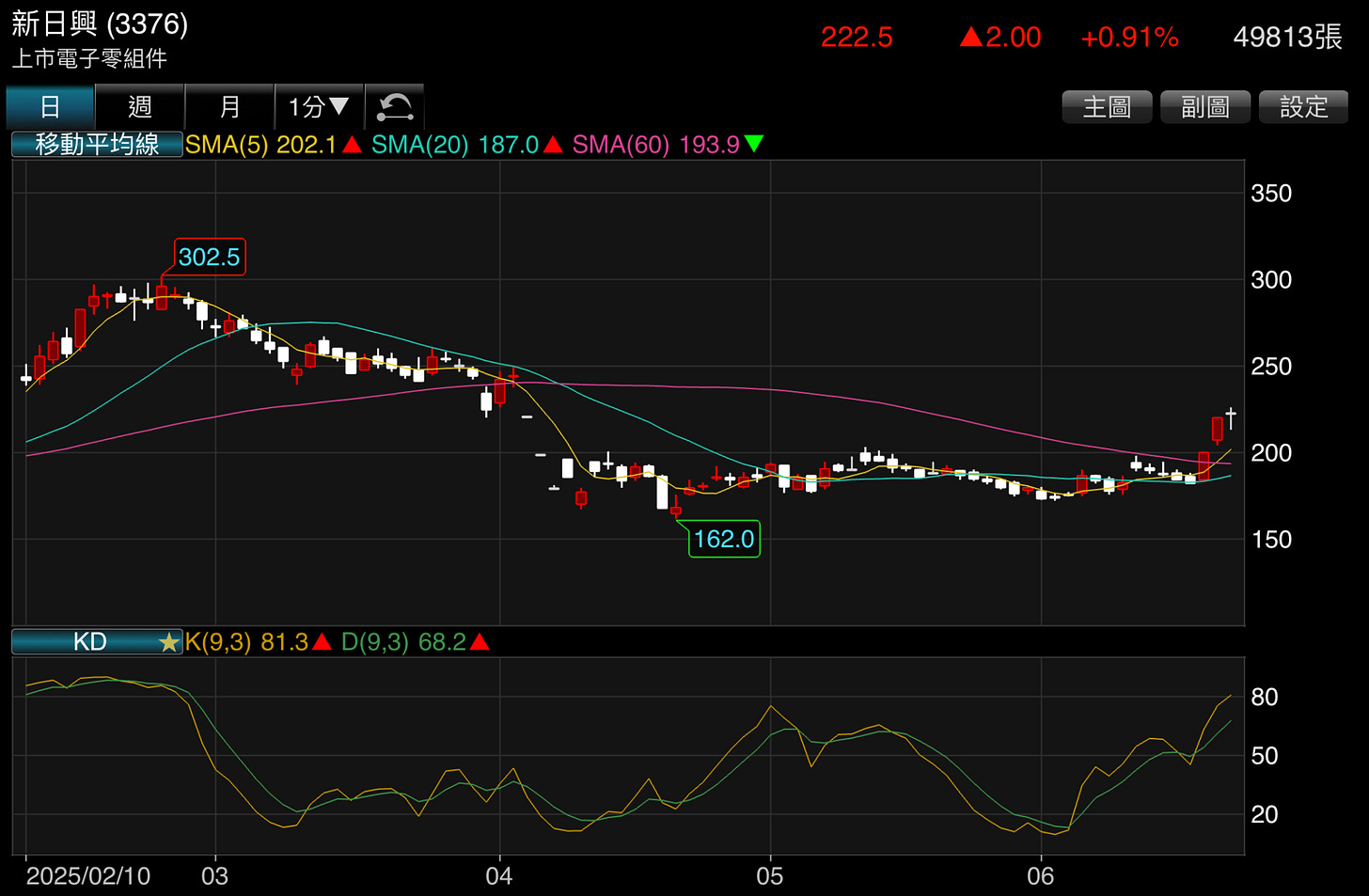Screen dimensions: 1369x896
Task: Open the 設定 settings button
Action: pyautogui.click(x=1304, y=107)
